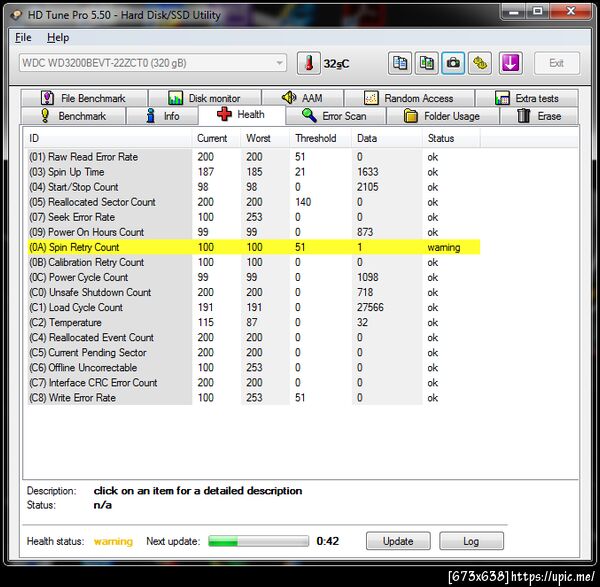Click the yellow Health status warning text
This screenshot has height=587, width=600.
click(113, 541)
